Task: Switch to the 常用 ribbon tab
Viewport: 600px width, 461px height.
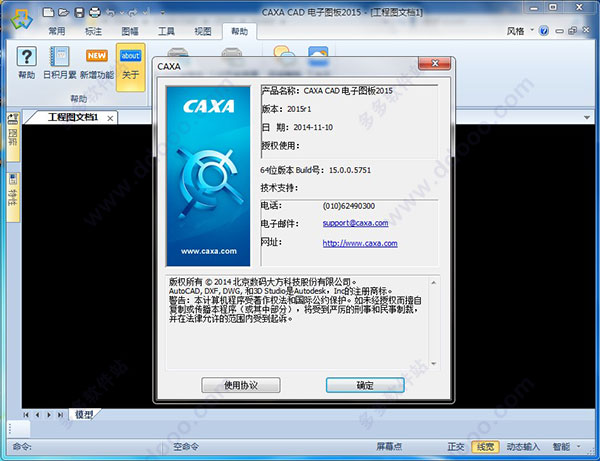Action: (x=57, y=31)
